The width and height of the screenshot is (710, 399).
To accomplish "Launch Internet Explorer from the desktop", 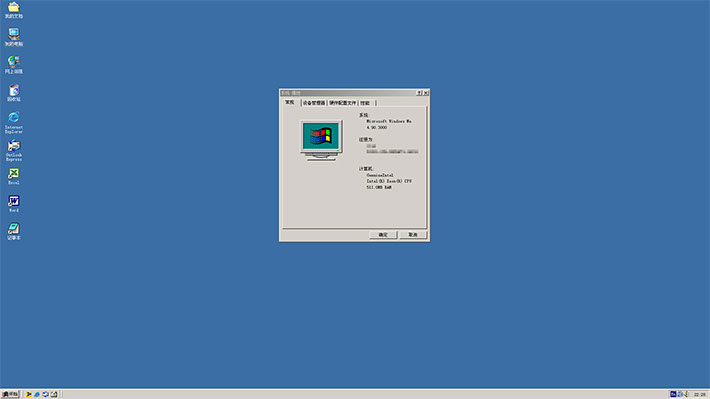I will point(14,122).
